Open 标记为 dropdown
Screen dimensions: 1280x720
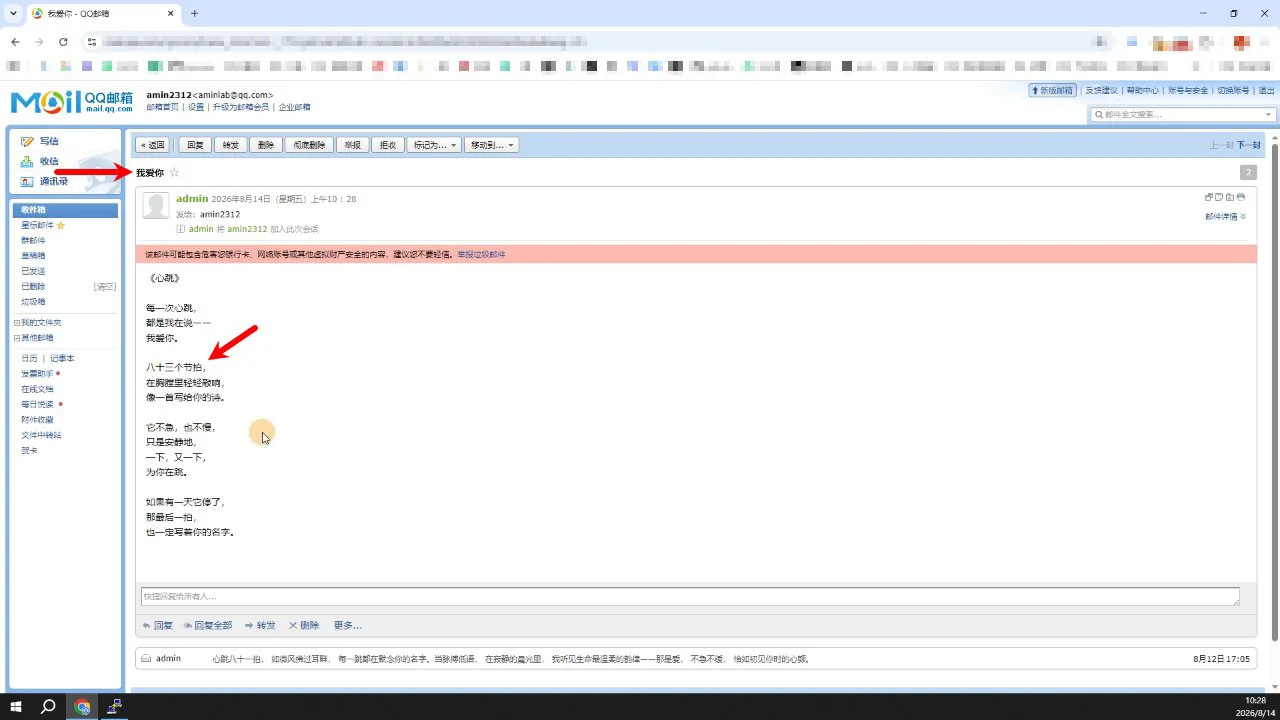[434, 145]
